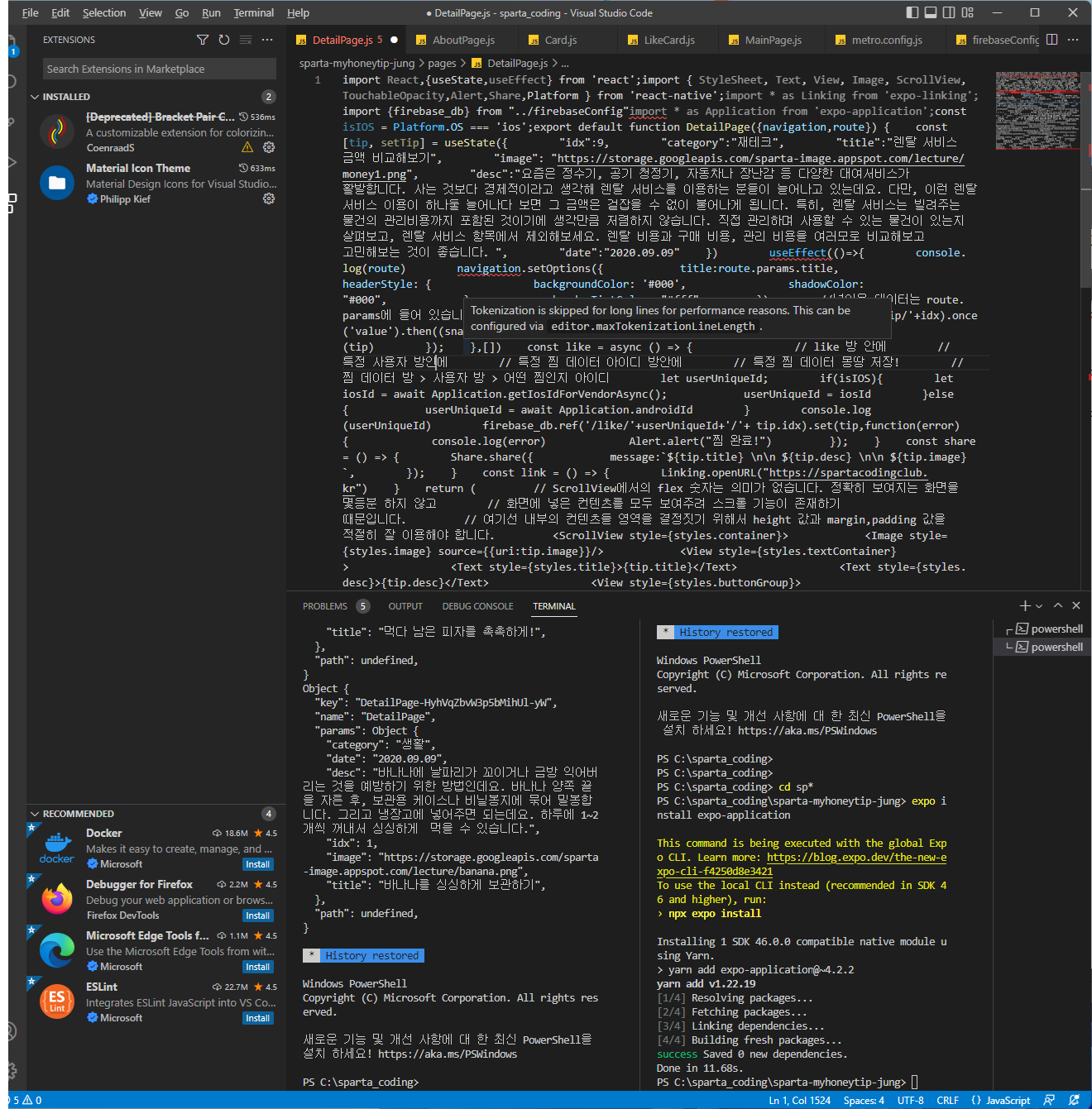Image resolution: width=1092 pixels, height=1109 pixels.
Task: Open the Docker extension logo
Action: pyautogui.click(x=57, y=848)
